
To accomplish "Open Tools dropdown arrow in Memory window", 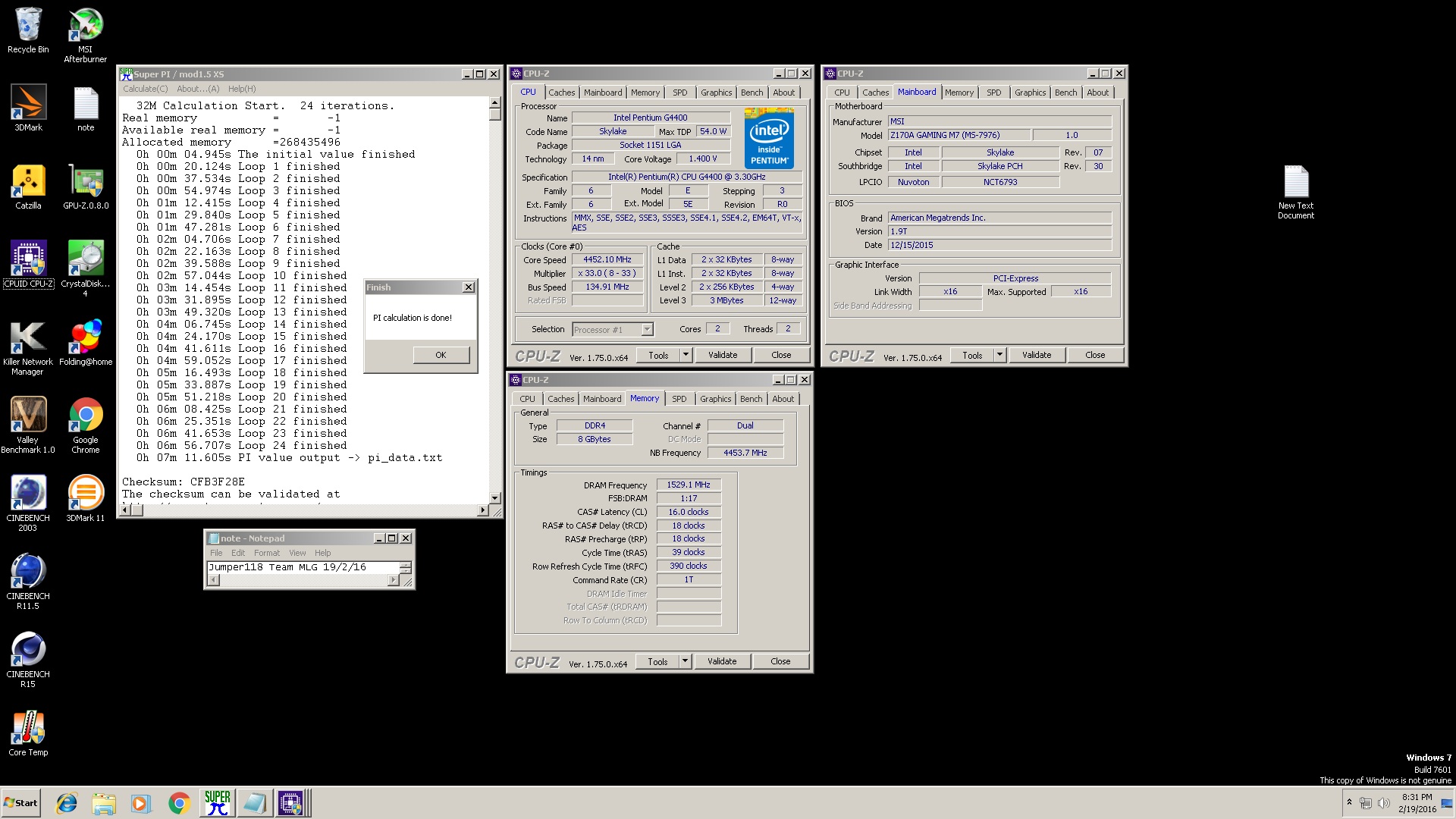I will click(x=685, y=661).
